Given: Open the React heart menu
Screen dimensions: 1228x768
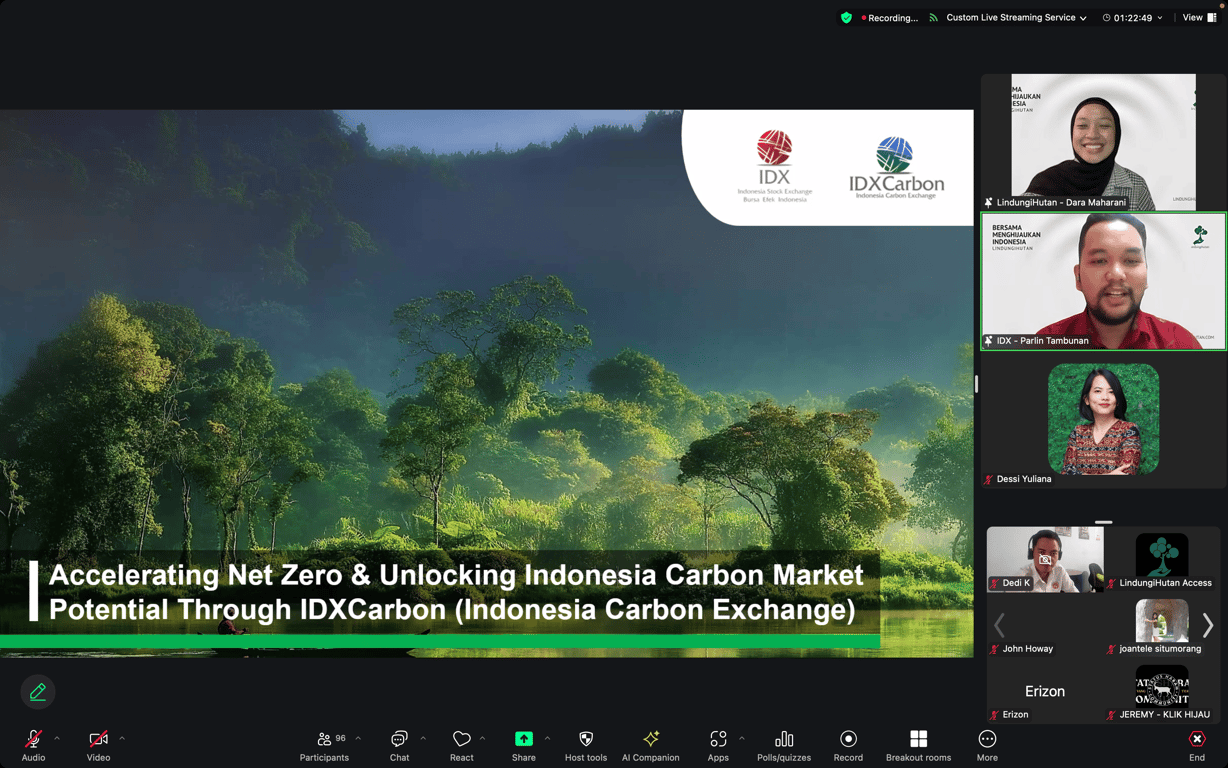Looking at the screenshot, I should point(461,745).
